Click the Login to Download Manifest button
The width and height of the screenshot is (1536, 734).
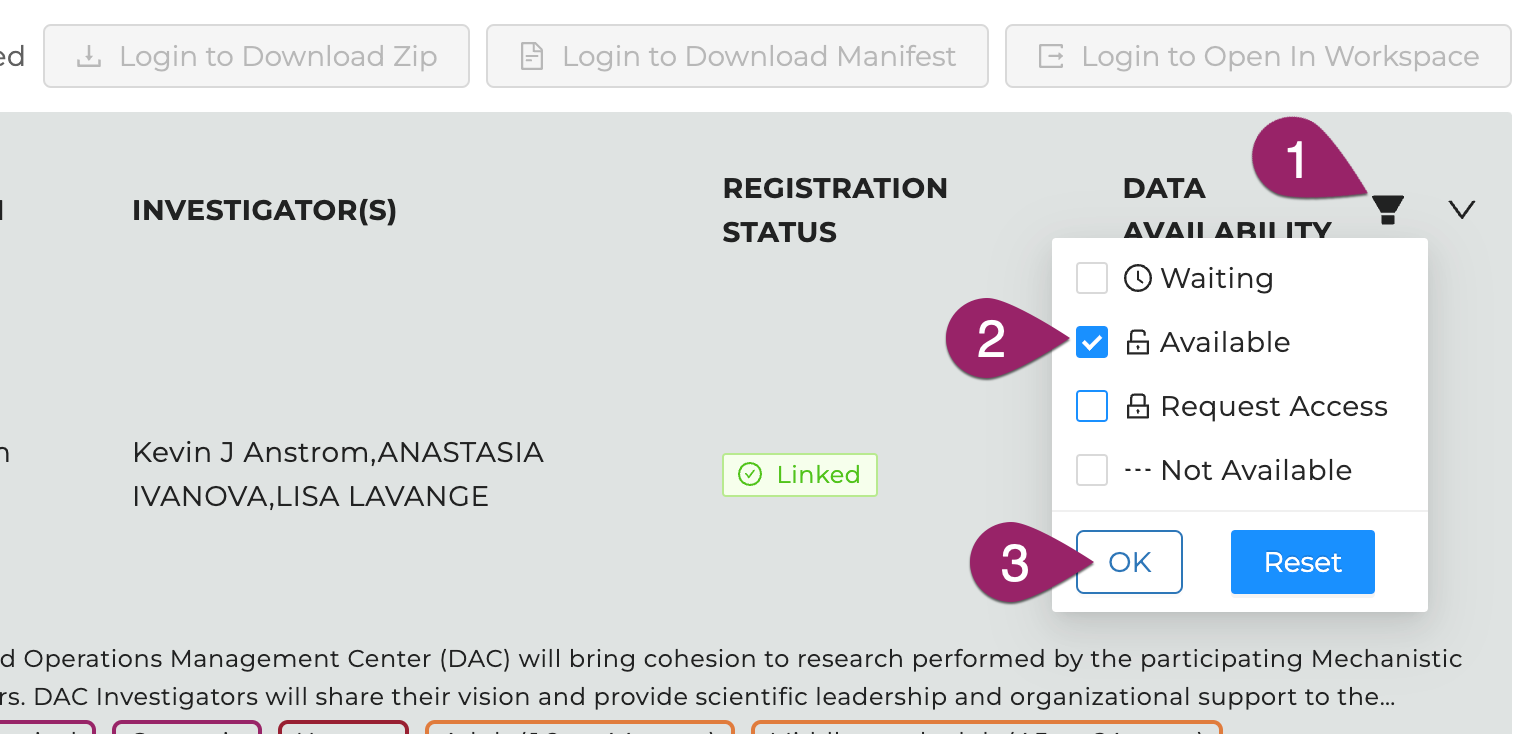point(738,56)
